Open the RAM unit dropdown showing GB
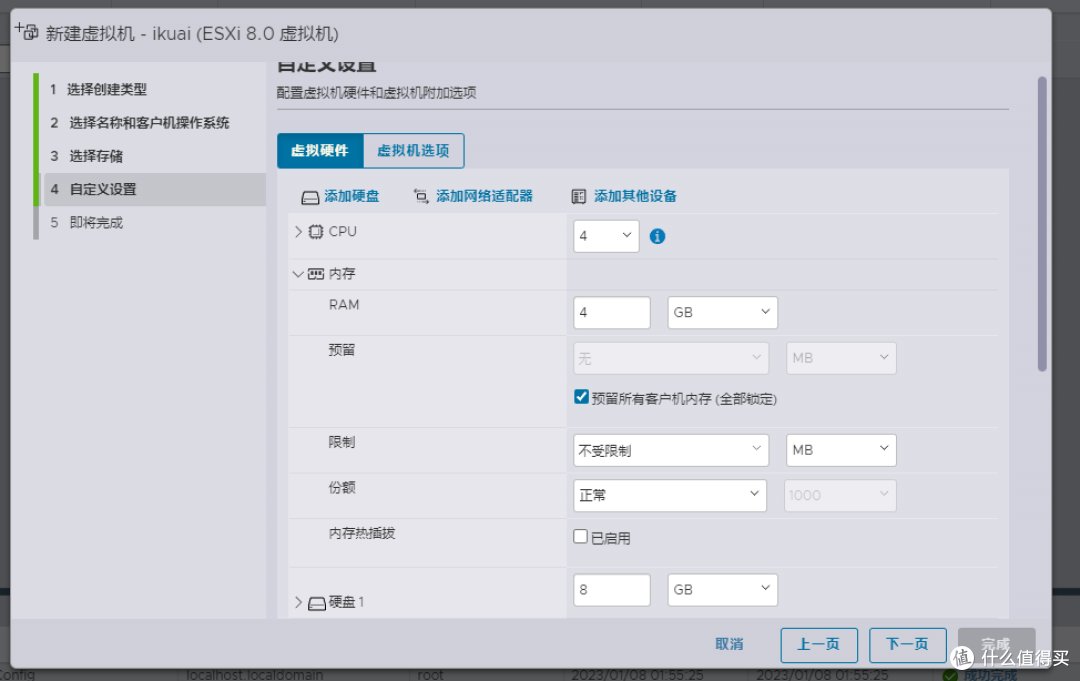 point(722,312)
